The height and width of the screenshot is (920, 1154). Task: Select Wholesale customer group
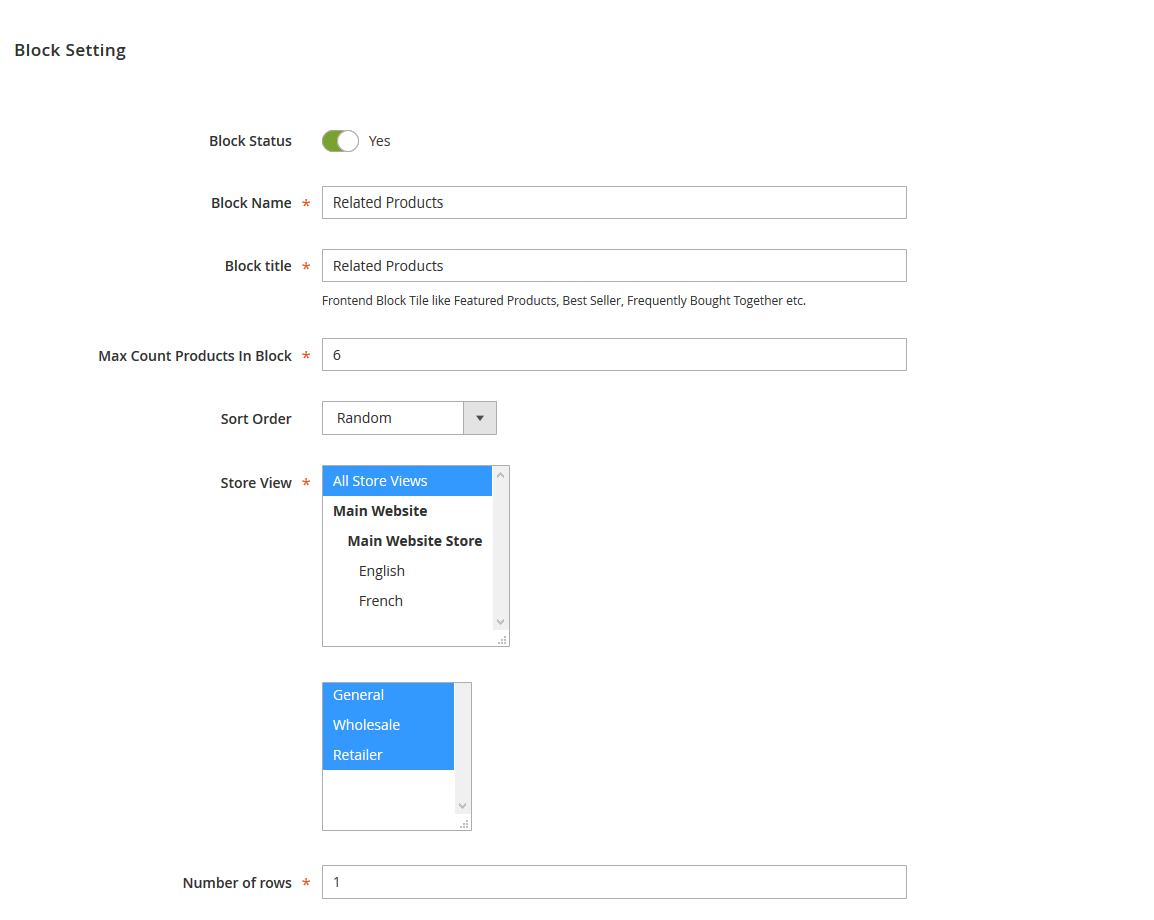point(388,725)
